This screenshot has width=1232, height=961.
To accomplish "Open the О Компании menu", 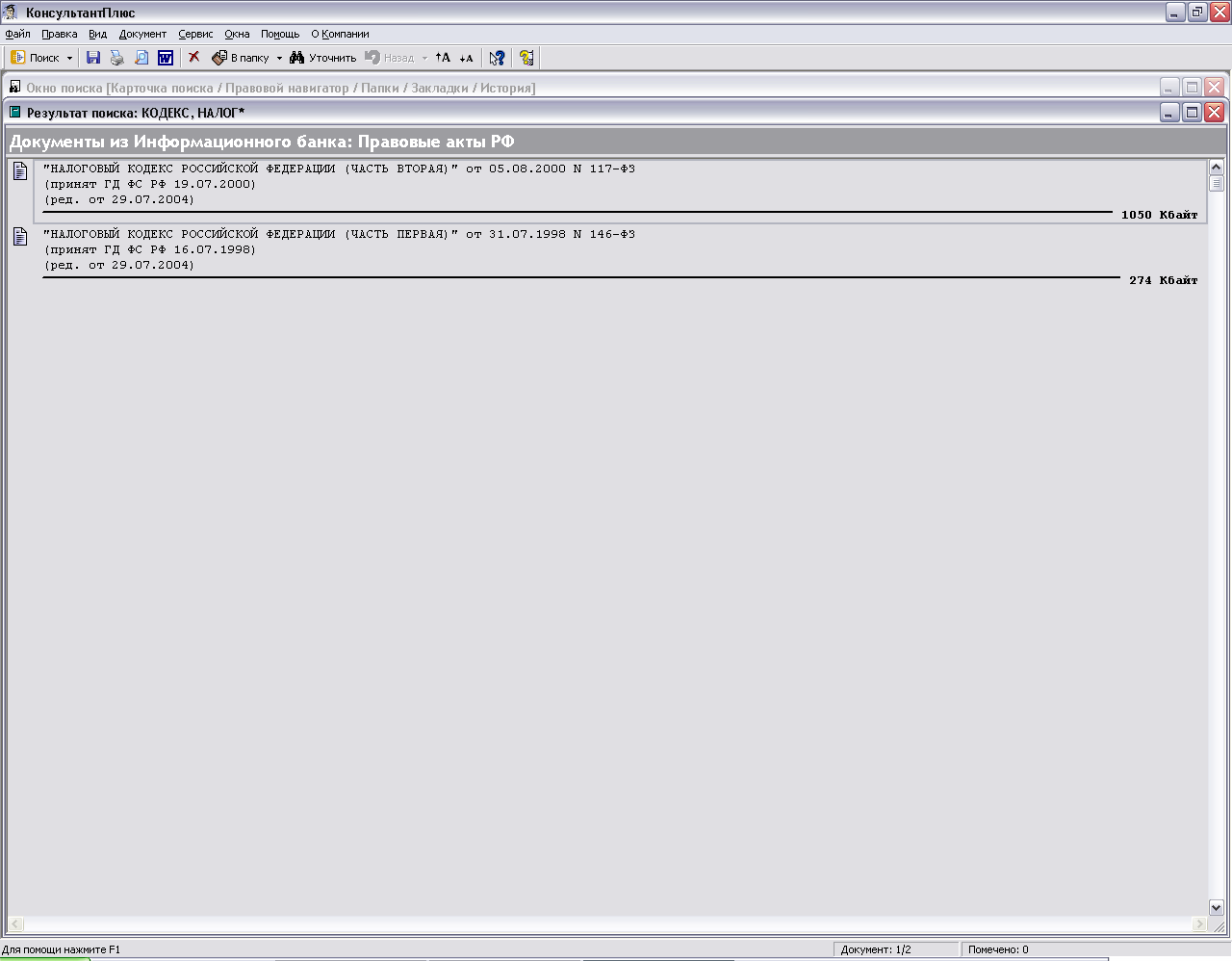I will point(340,34).
